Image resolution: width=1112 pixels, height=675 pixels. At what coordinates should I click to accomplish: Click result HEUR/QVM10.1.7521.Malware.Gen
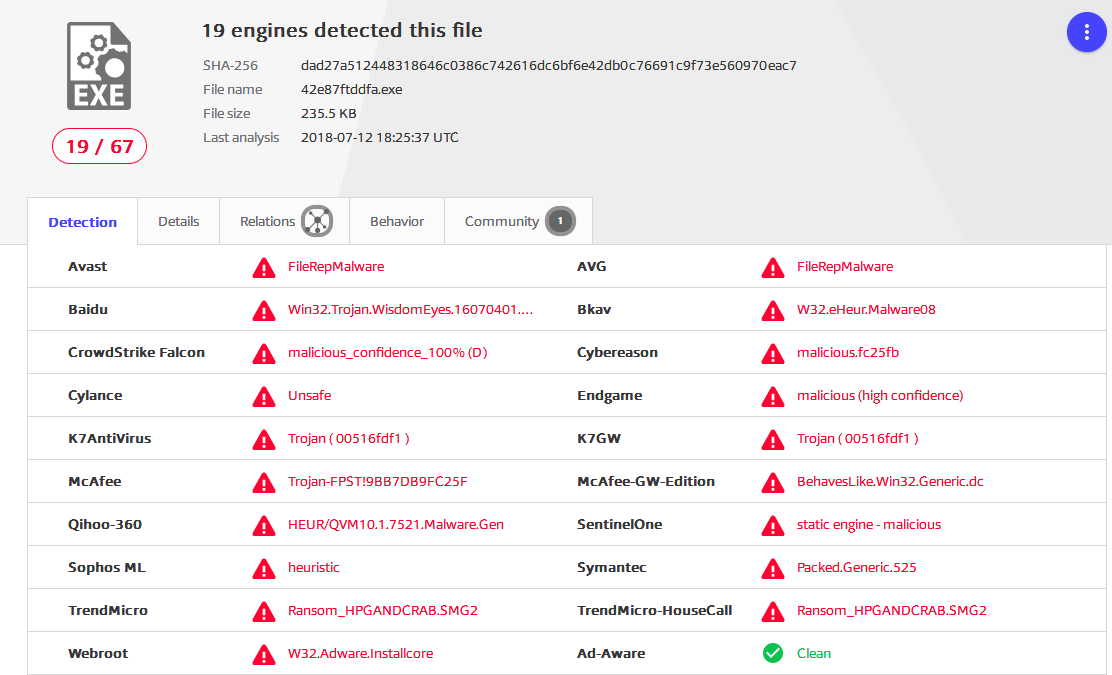[x=396, y=525]
